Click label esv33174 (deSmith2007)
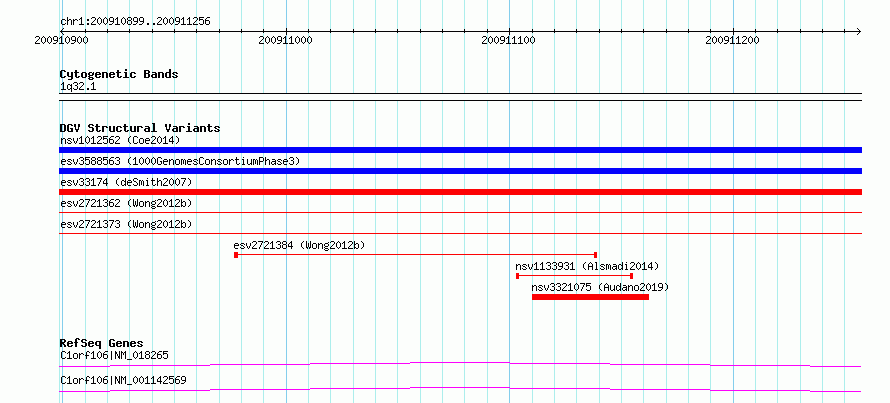890x403 pixels. click(x=126, y=182)
